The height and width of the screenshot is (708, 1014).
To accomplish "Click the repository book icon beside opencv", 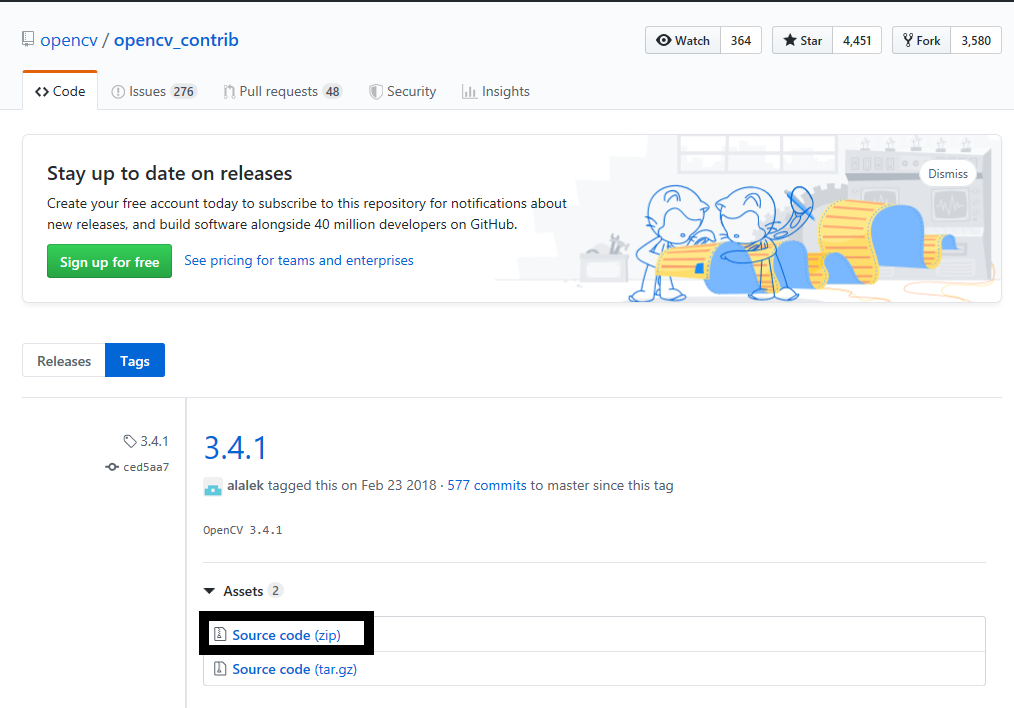I will click(28, 39).
